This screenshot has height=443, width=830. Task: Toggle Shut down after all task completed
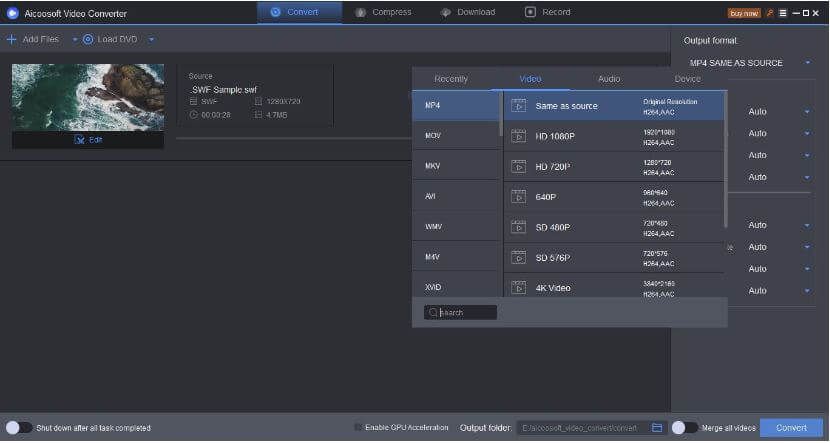point(19,428)
